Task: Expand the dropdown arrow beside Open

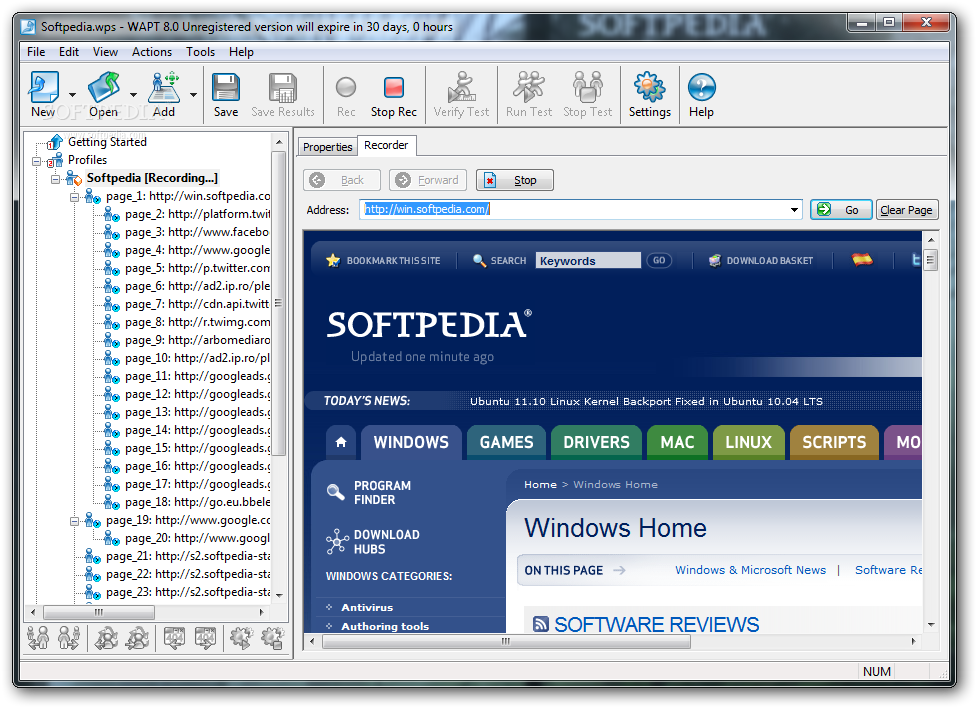Action: pyautogui.click(x=133, y=95)
